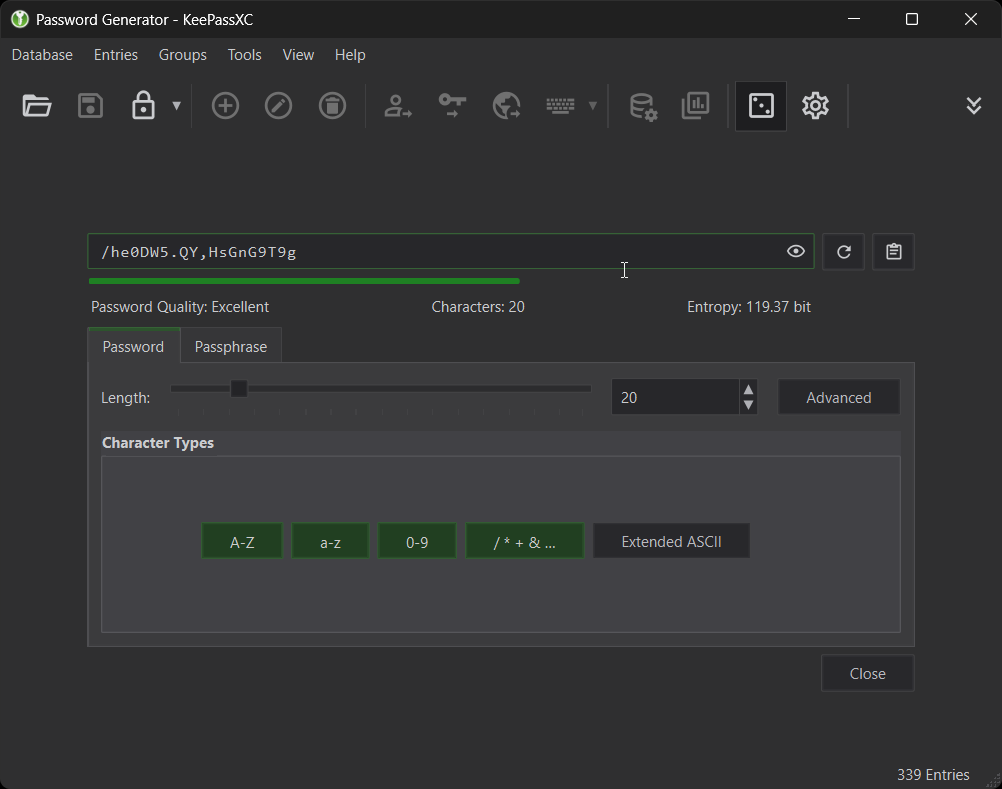
Task: Open database settings cylinder-gear icon
Action: (x=643, y=106)
